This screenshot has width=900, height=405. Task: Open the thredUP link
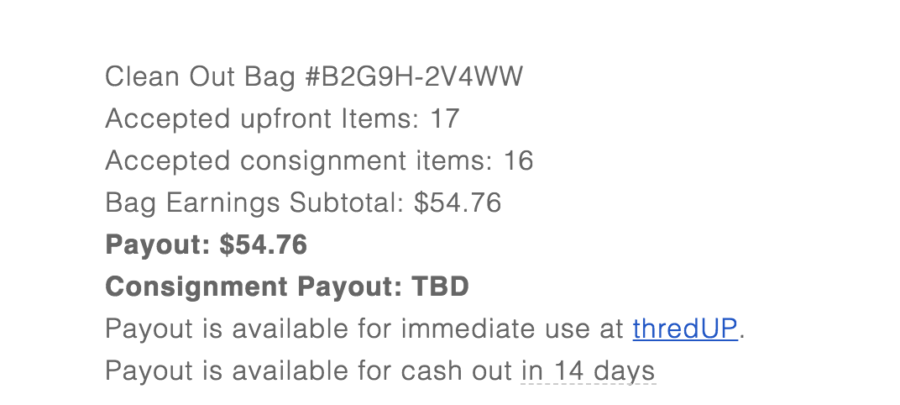(685, 329)
